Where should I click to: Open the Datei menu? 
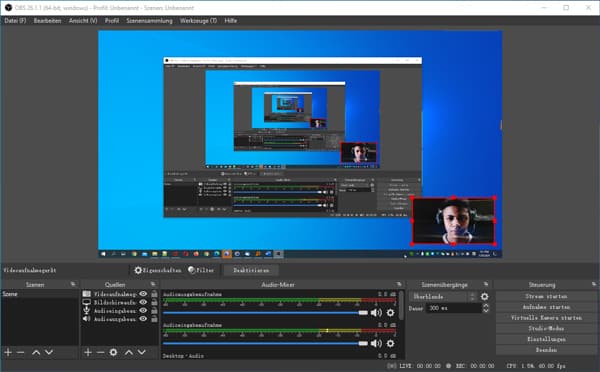[x=15, y=21]
